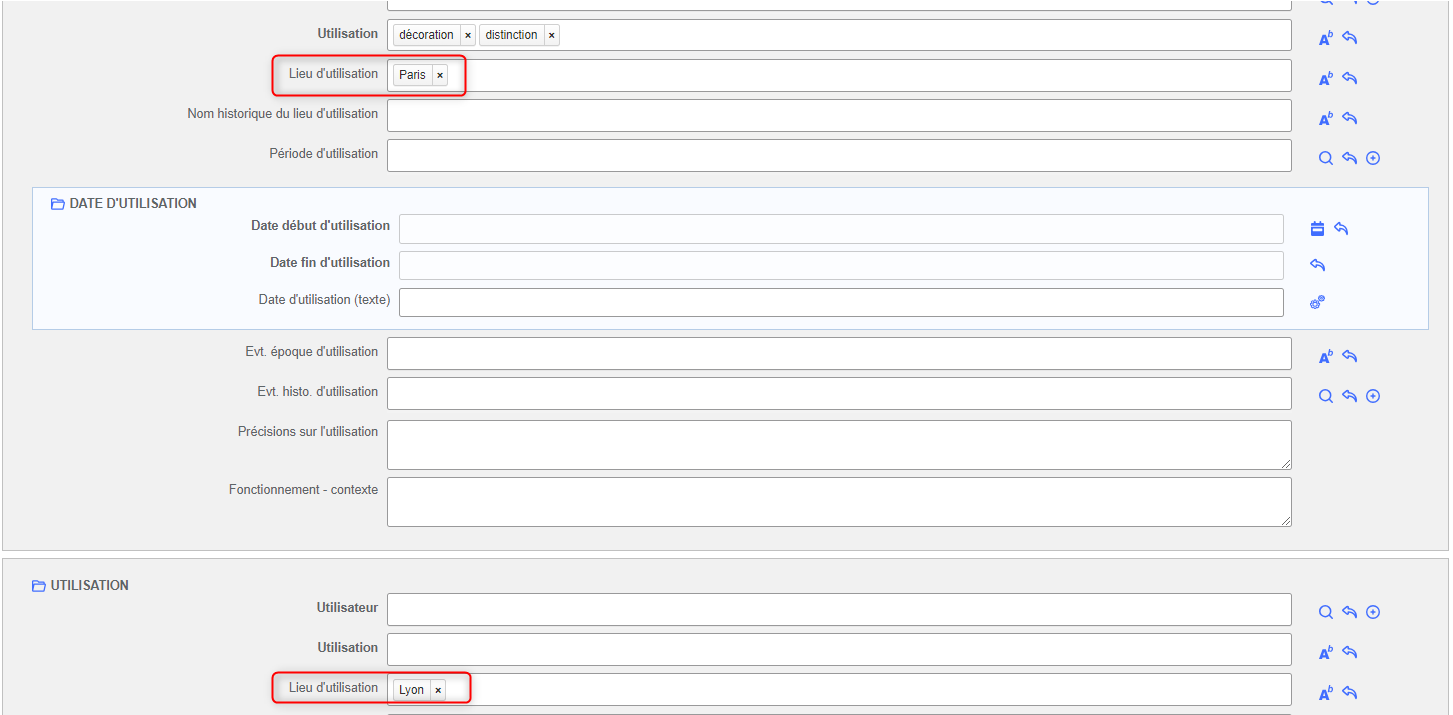The image size is (1453, 715).
Task: Delete the Paris tag using its ×
Action: (x=440, y=75)
